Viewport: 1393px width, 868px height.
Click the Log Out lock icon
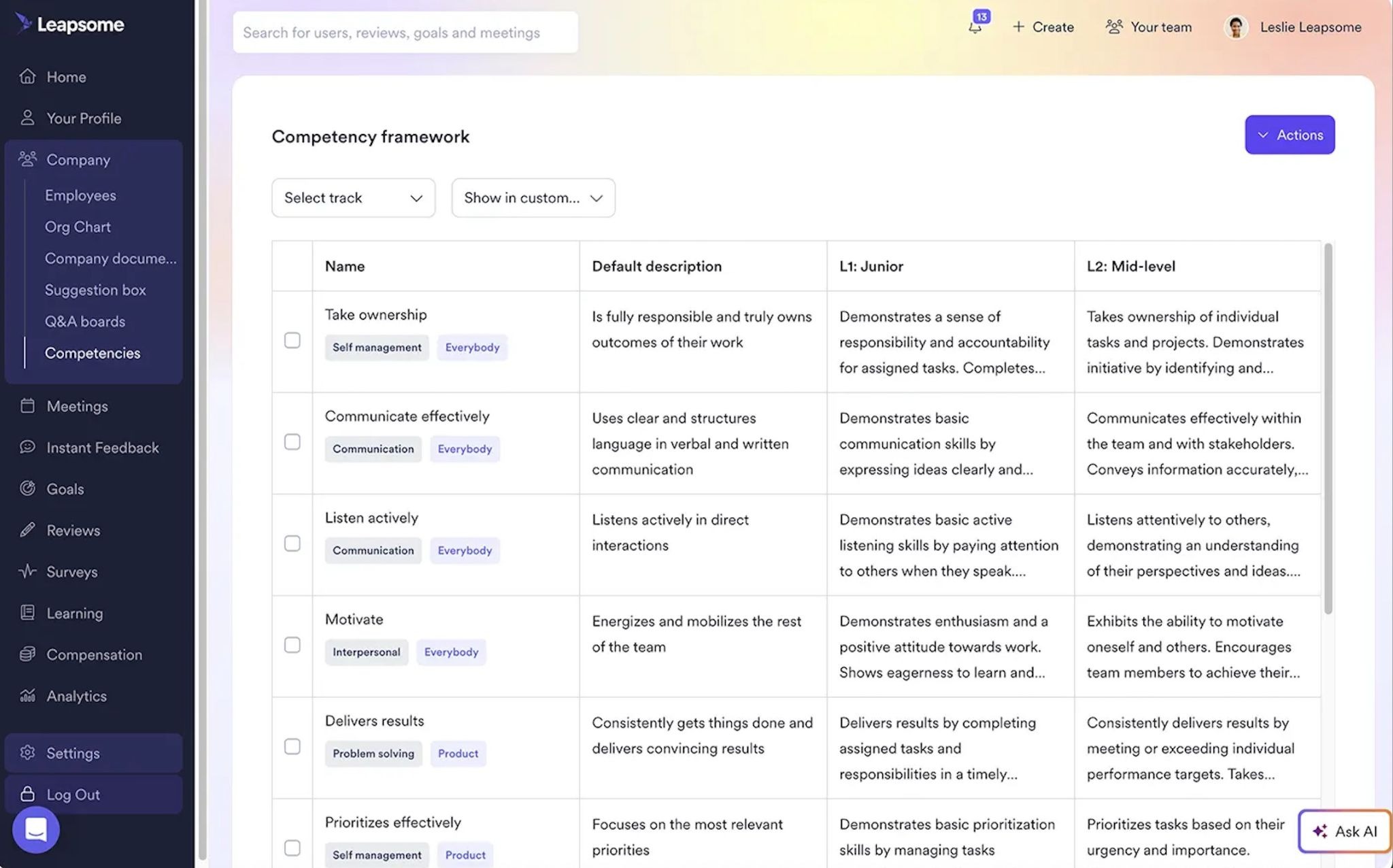(27, 794)
